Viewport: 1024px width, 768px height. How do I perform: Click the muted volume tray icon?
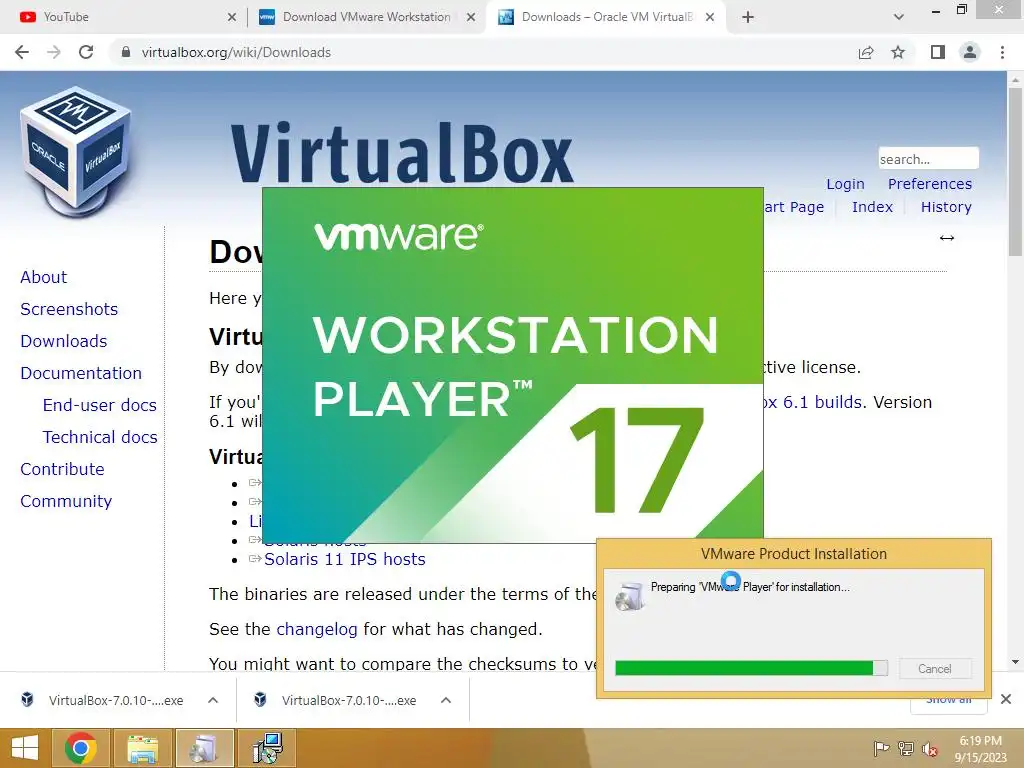930,750
